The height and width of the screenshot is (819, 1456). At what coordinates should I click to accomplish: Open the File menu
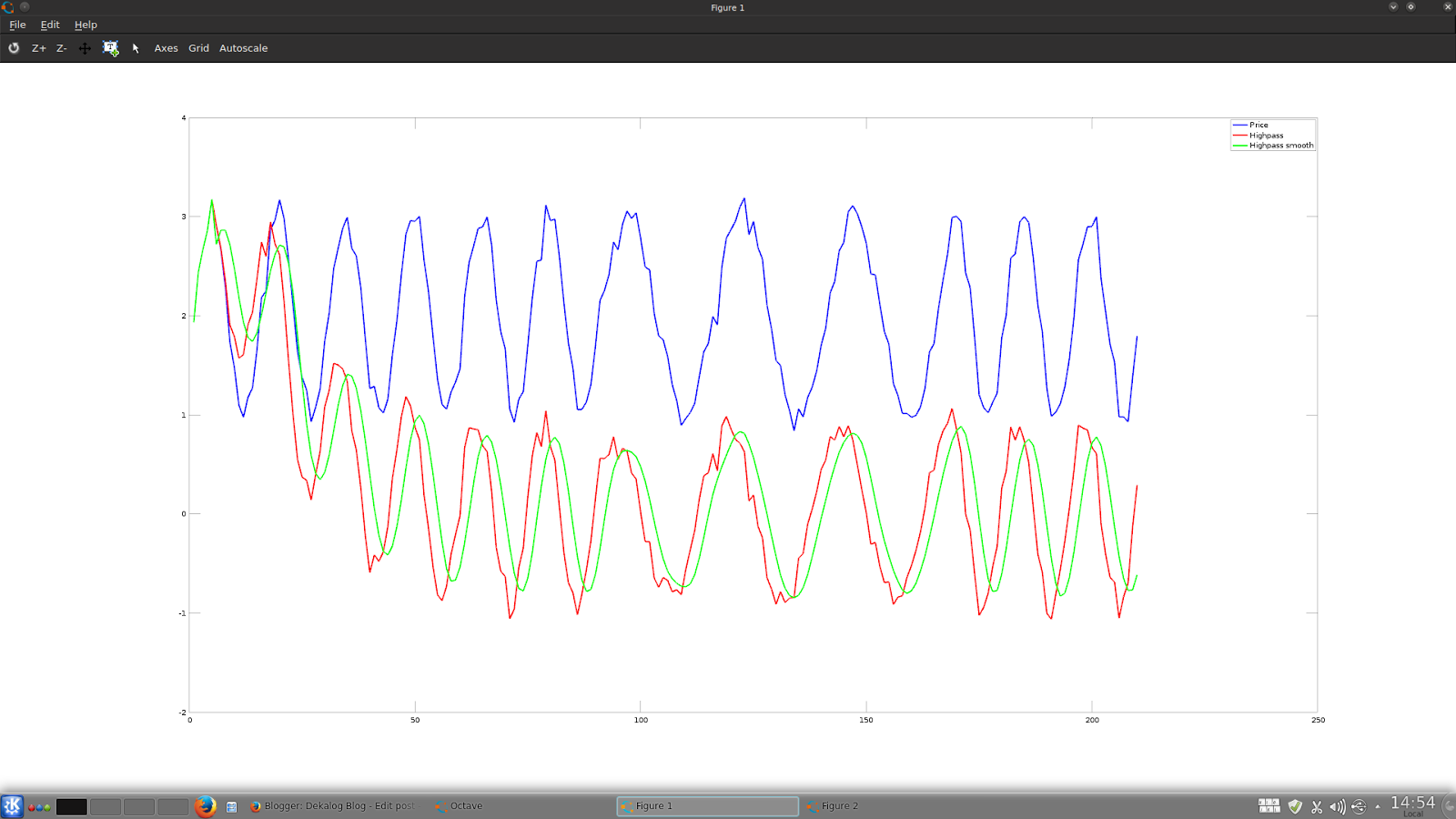pos(16,25)
